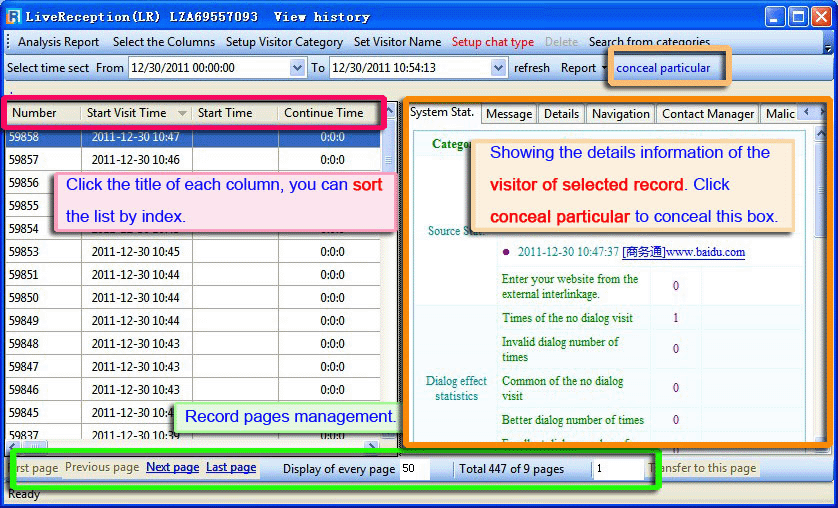Screen dimensions: 838x508
Task: Select record number 59848
Action: tap(193, 343)
